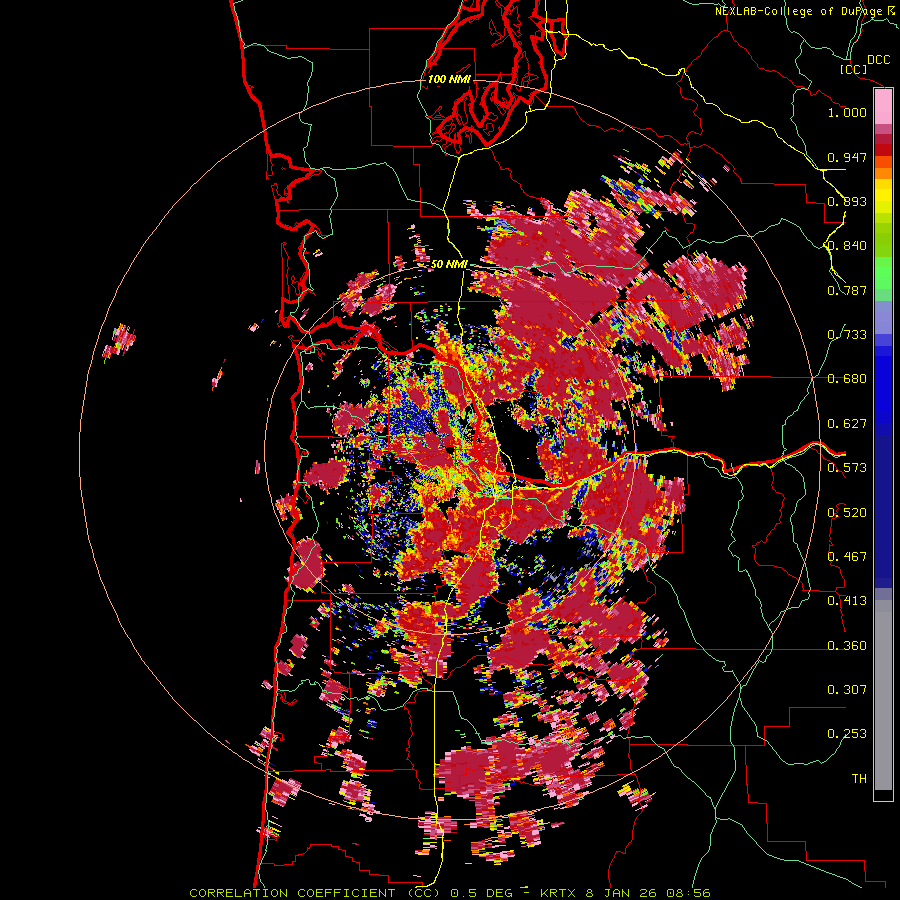This screenshot has height=900, width=900.
Task: Select the 0.467 legend value
Action: point(847,557)
